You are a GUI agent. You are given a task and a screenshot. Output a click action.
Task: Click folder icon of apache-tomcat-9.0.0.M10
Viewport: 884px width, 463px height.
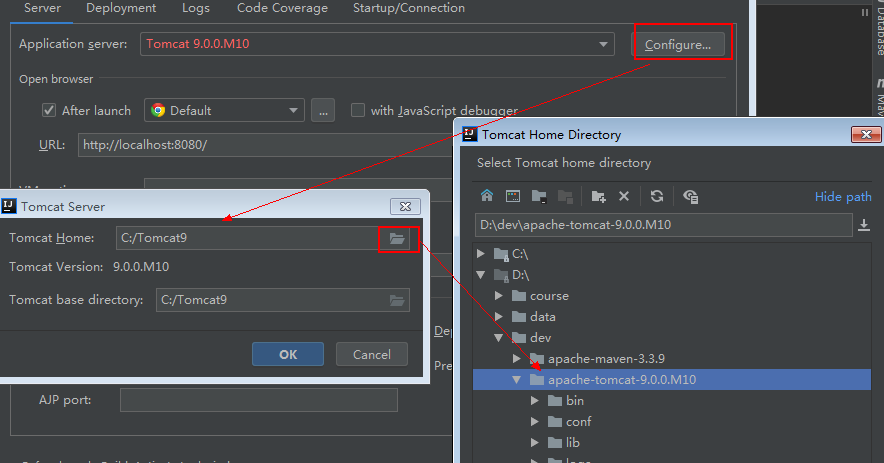[x=537, y=380]
